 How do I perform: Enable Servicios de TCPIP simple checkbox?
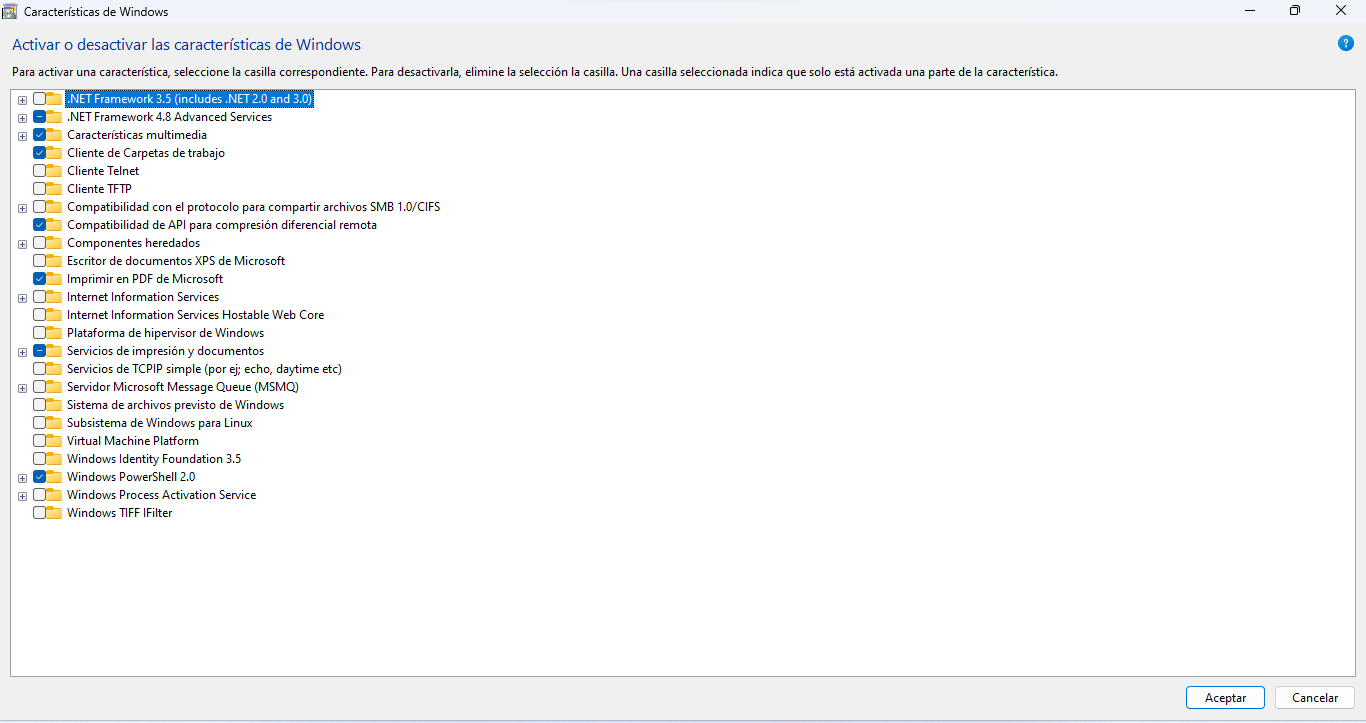click(x=39, y=369)
